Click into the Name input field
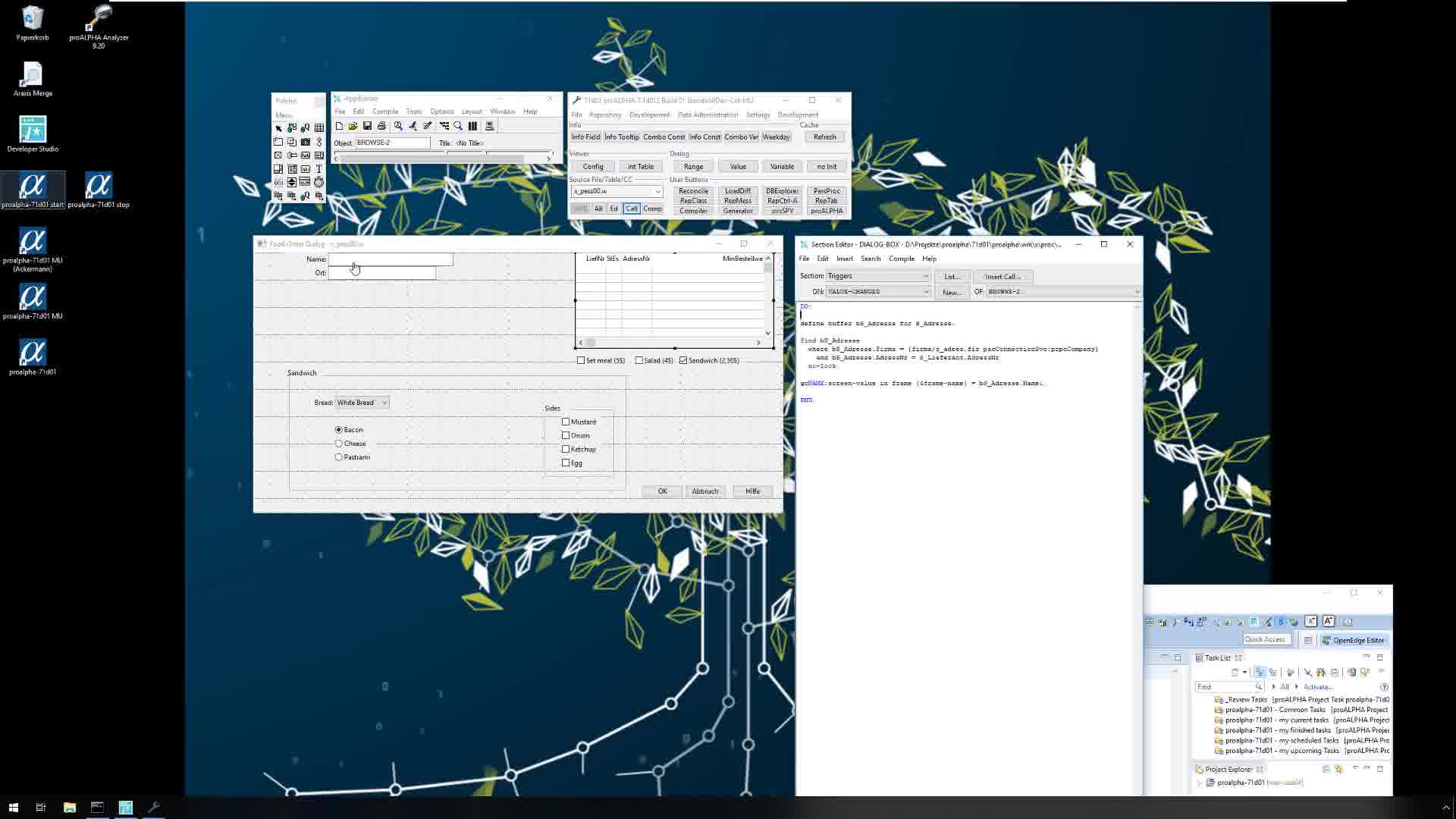 [391, 259]
